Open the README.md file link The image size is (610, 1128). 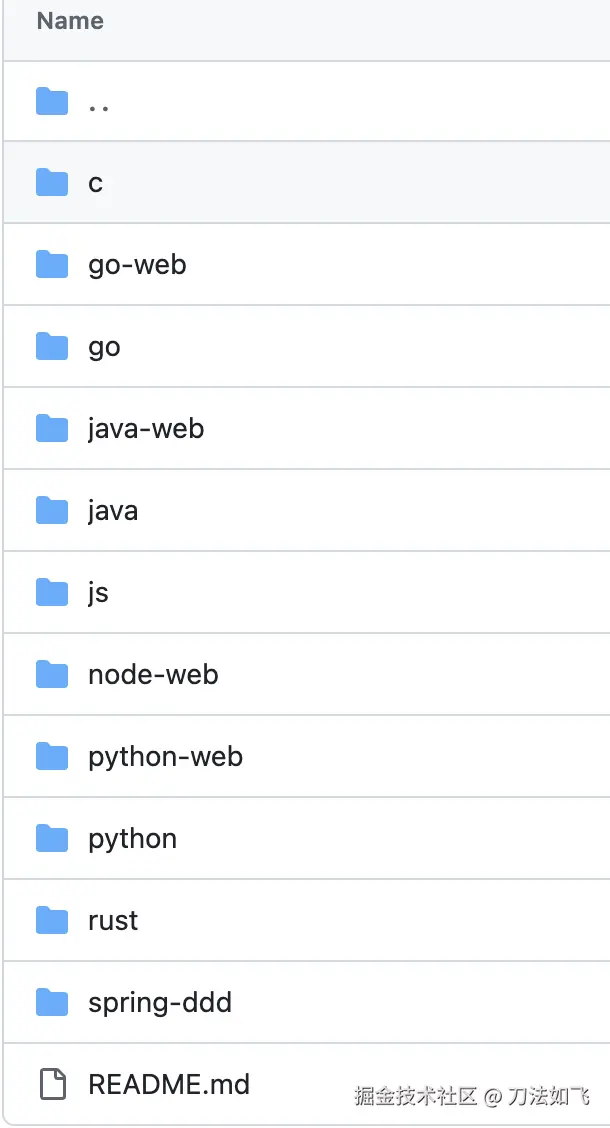coord(169,1084)
